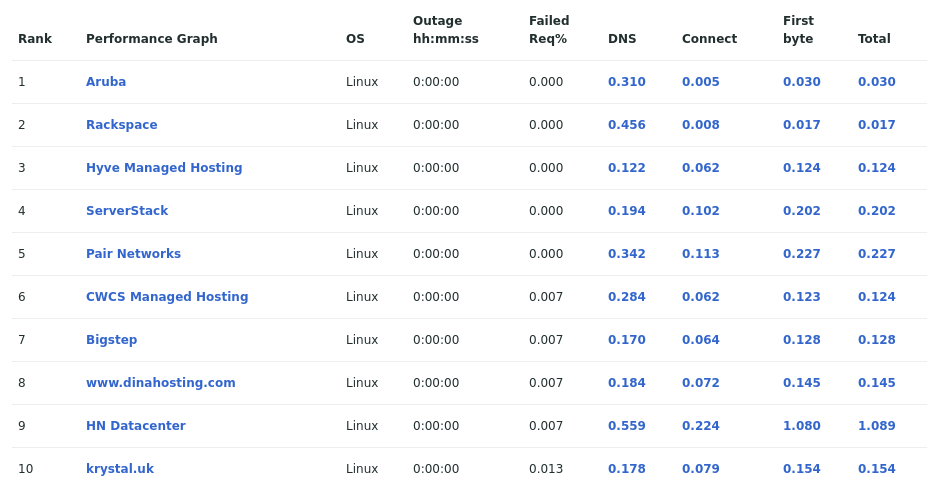Click Aruba's First byte value 0.030
This screenshot has width=939, height=490.
pos(801,81)
